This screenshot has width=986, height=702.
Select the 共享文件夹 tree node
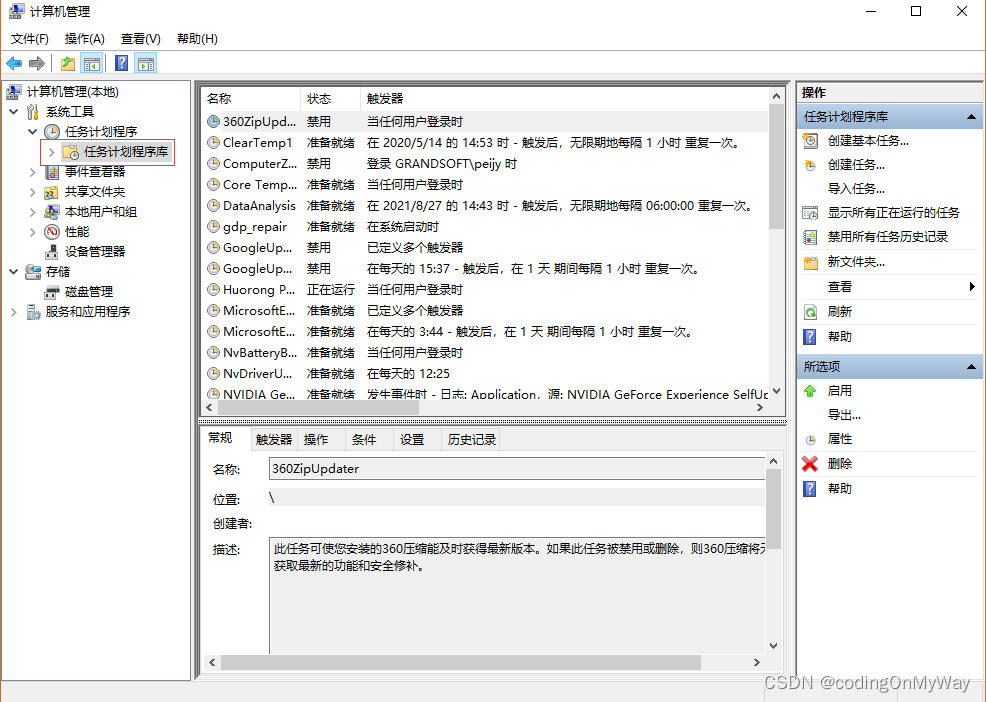pos(94,192)
